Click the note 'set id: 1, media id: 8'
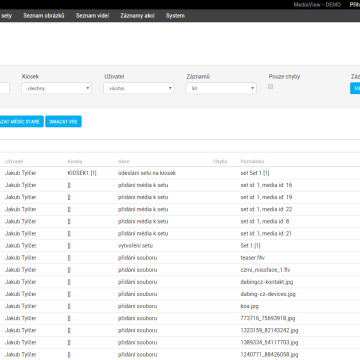360x360 pixels. (x=265, y=222)
